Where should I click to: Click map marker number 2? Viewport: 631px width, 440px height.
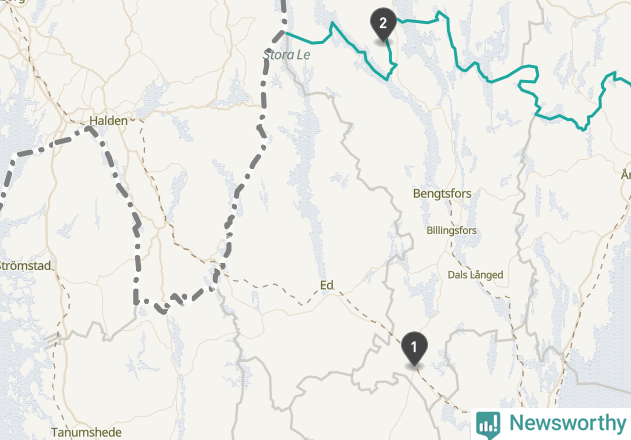pos(383,24)
